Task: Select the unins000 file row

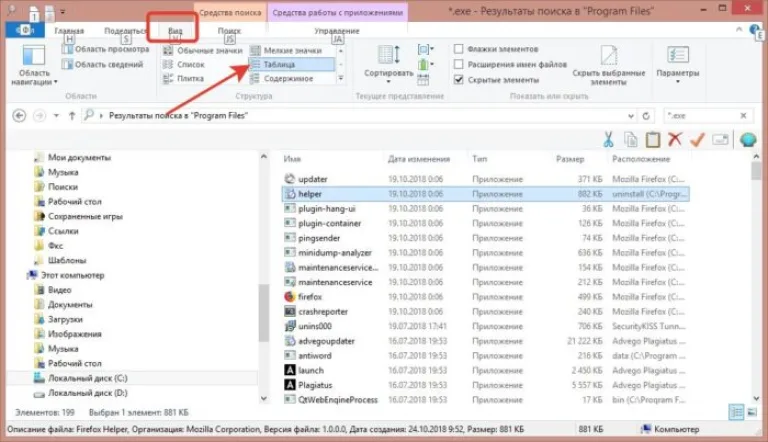Action: pos(485,326)
